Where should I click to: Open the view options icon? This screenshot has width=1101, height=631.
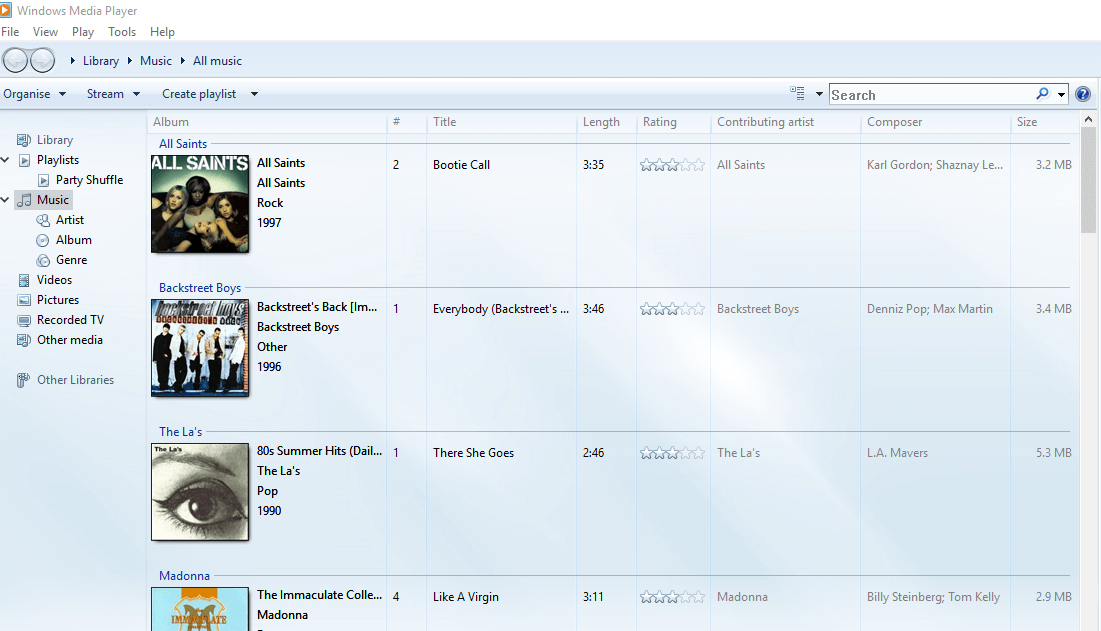coord(797,93)
